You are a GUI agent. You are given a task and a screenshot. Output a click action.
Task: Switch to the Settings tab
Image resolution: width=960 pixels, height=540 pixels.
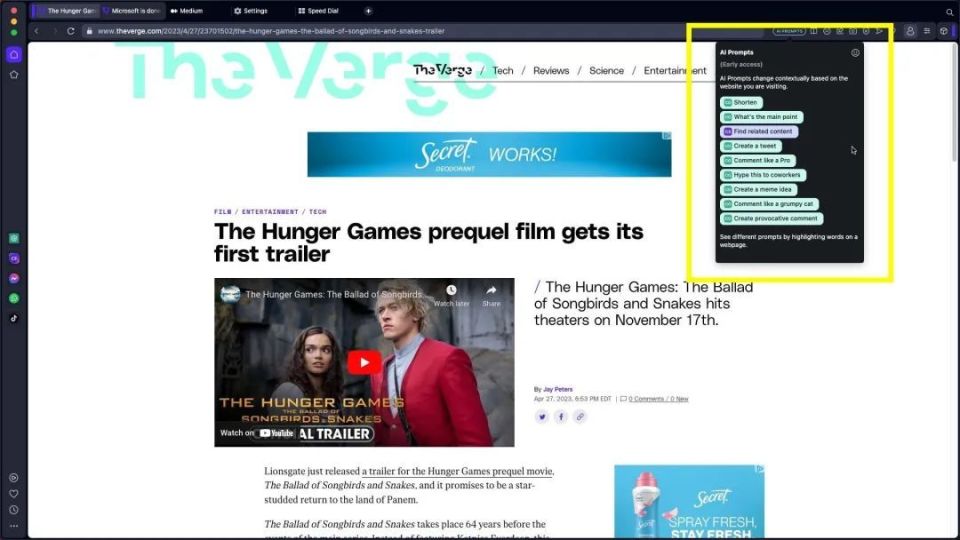tap(251, 11)
